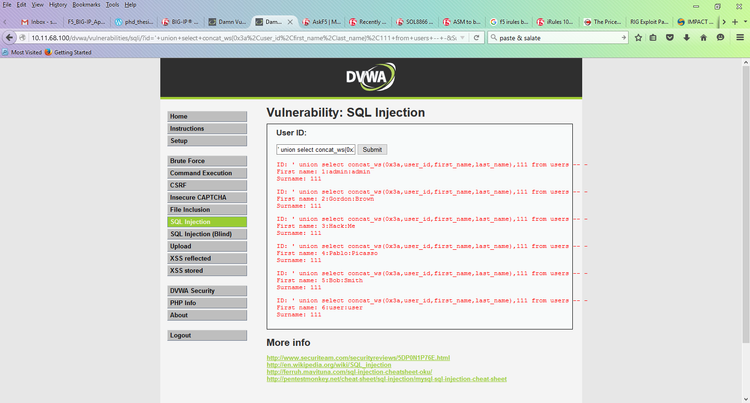Image resolution: width=750 pixels, height=403 pixels.
Task: Open the pentestmonkey.net cheat sheet link
Action: point(386,379)
